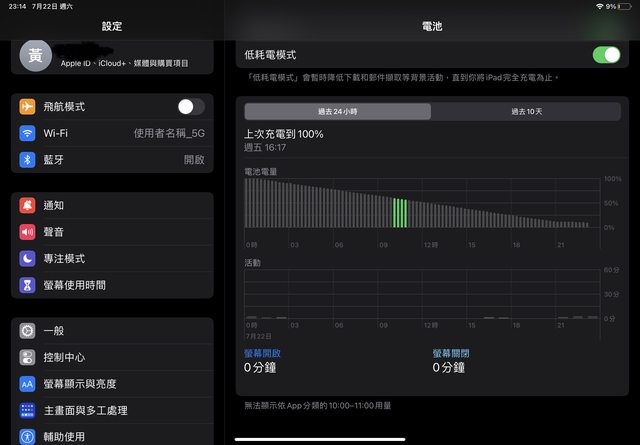The image size is (640, 445).
Task: Switch to Last 10 Days (過去10天) tab
Action: (x=527, y=111)
